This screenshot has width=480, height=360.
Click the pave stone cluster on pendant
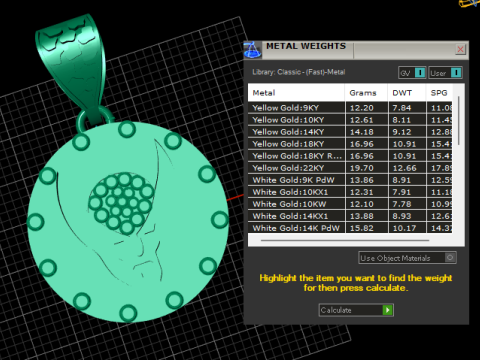pos(122,203)
